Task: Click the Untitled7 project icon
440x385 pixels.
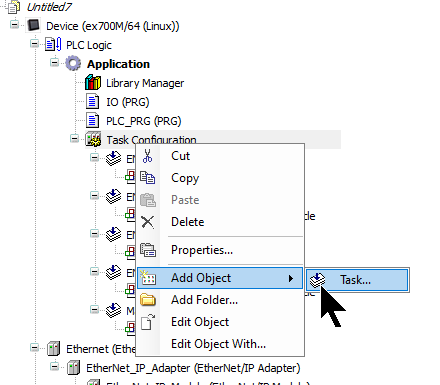Action: 13,7
